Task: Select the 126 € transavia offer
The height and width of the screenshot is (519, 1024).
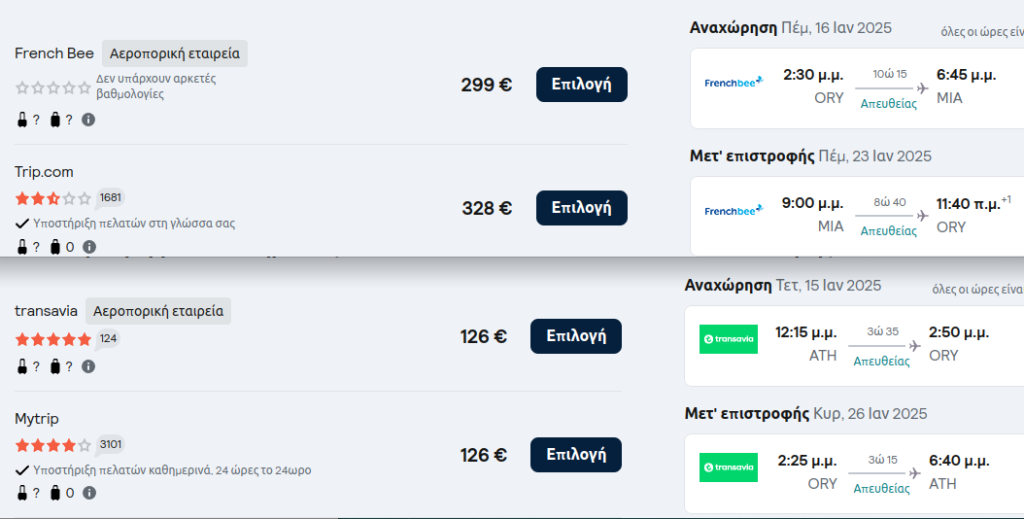Action: 575,336
